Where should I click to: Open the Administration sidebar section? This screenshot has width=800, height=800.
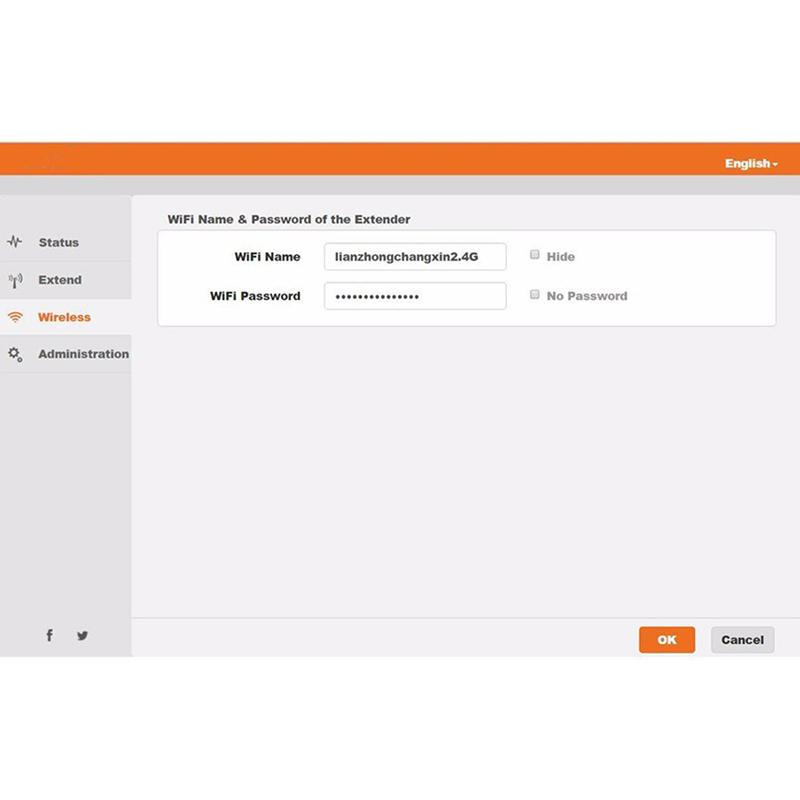pyautogui.click(x=83, y=354)
